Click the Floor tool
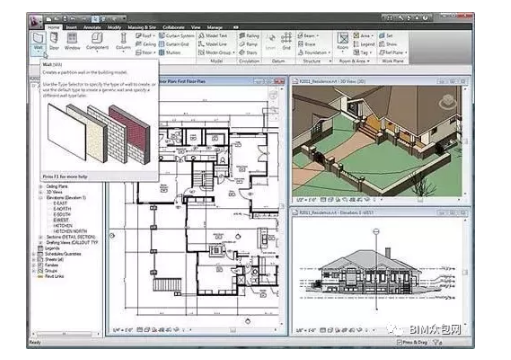 tap(146, 52)
